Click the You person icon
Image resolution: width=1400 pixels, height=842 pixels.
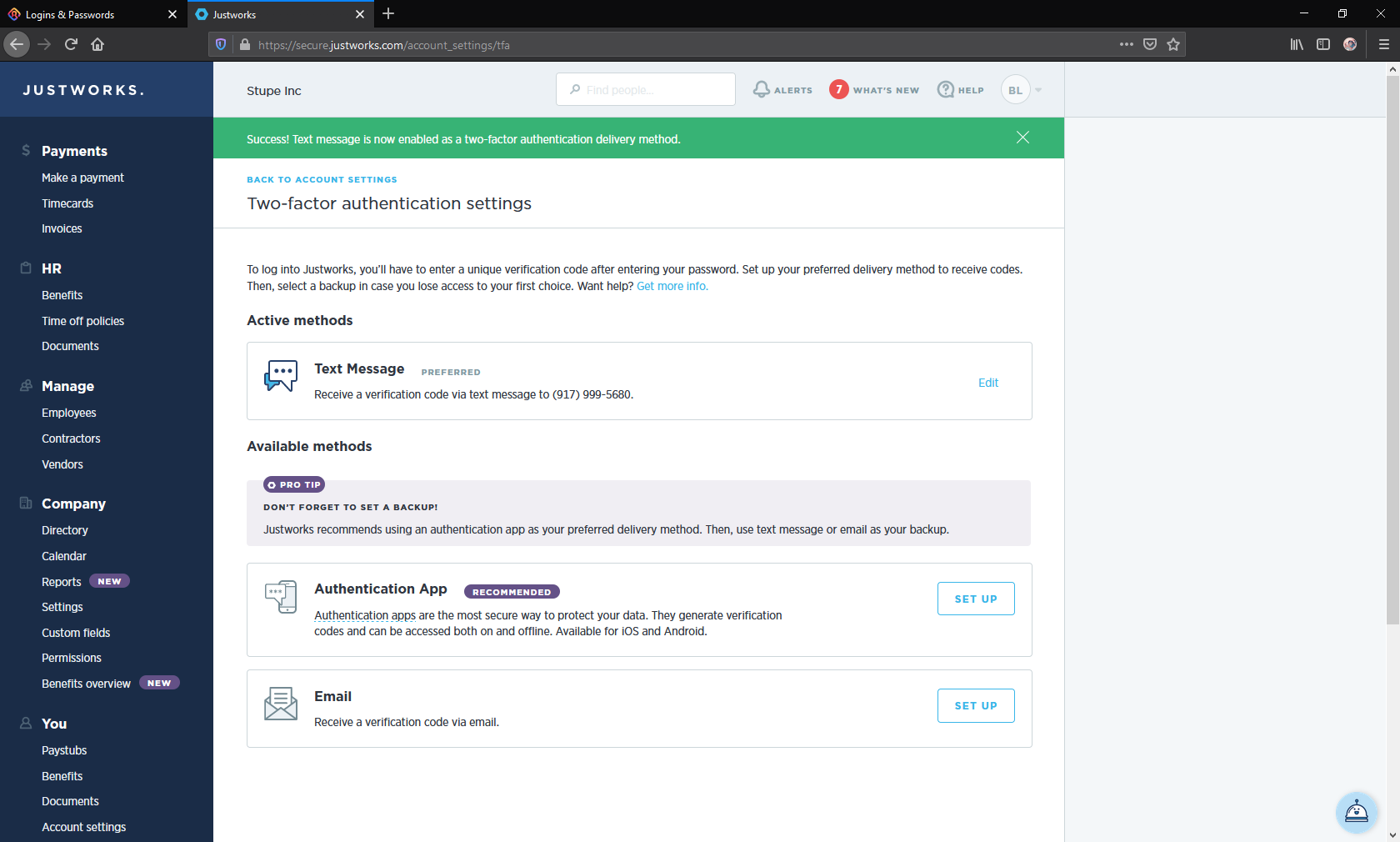[26, 723]
